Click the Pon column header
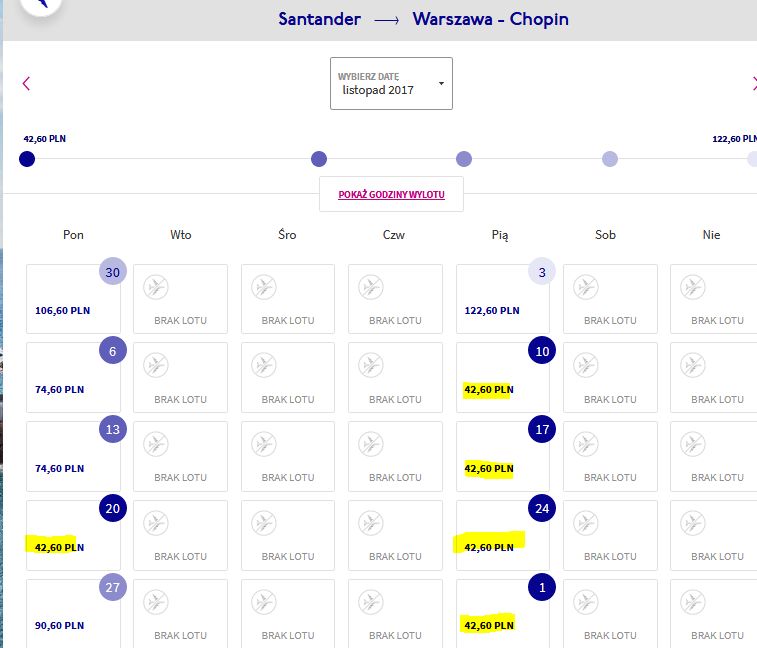Image resolution: width=757 pixels, height=648 pixels. click(x=73, y=235)
